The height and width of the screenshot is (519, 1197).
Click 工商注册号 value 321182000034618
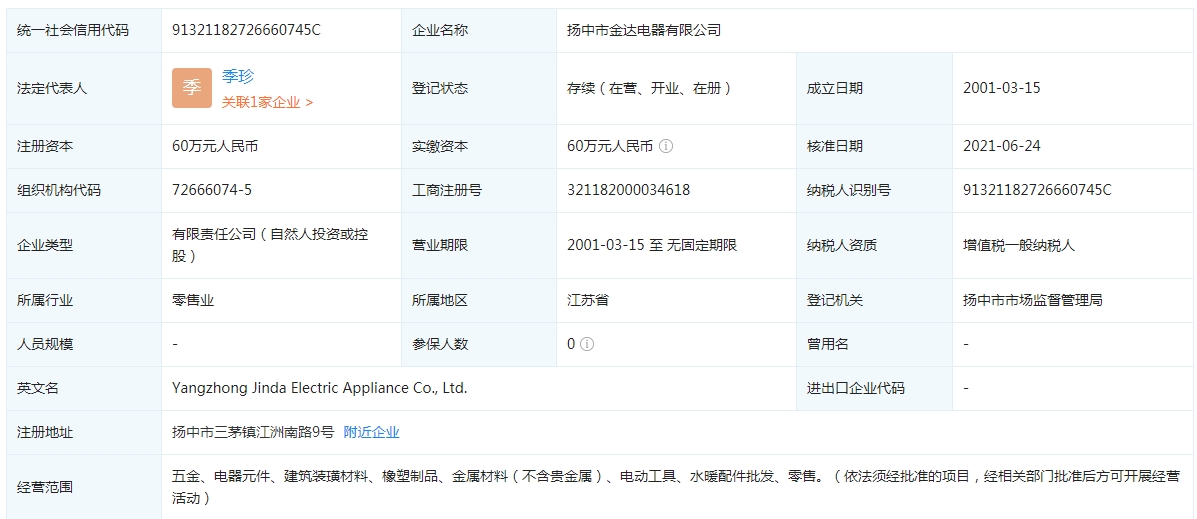[x=628, y=190]
